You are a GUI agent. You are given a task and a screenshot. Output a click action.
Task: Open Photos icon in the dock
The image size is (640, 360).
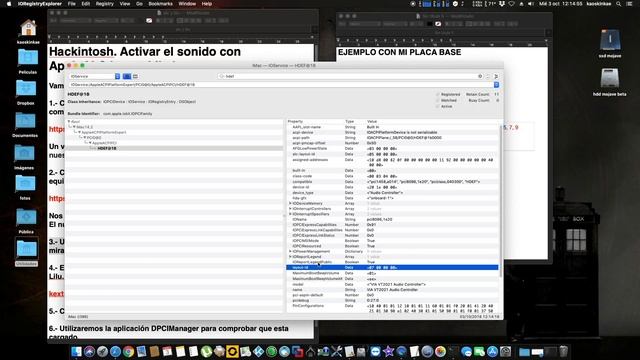point(440,351)
